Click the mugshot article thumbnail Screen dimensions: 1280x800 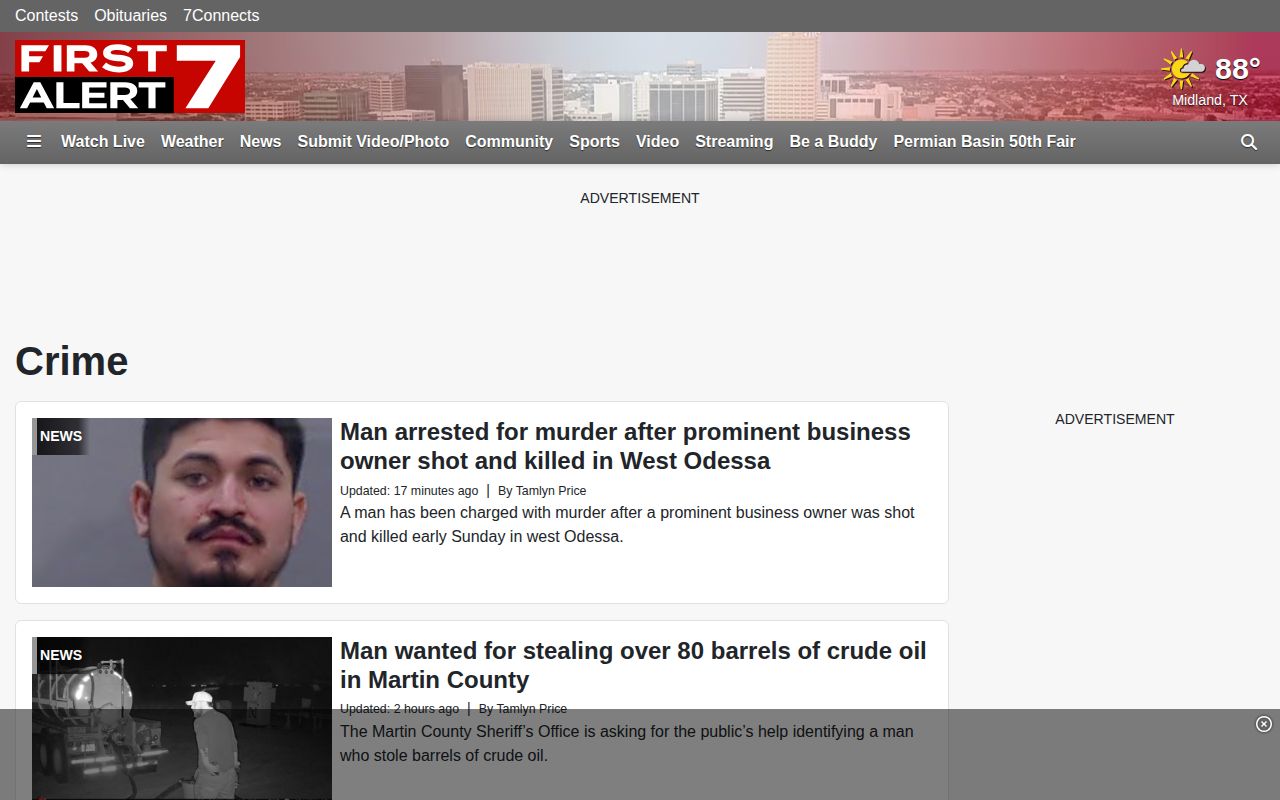(182, 502)
